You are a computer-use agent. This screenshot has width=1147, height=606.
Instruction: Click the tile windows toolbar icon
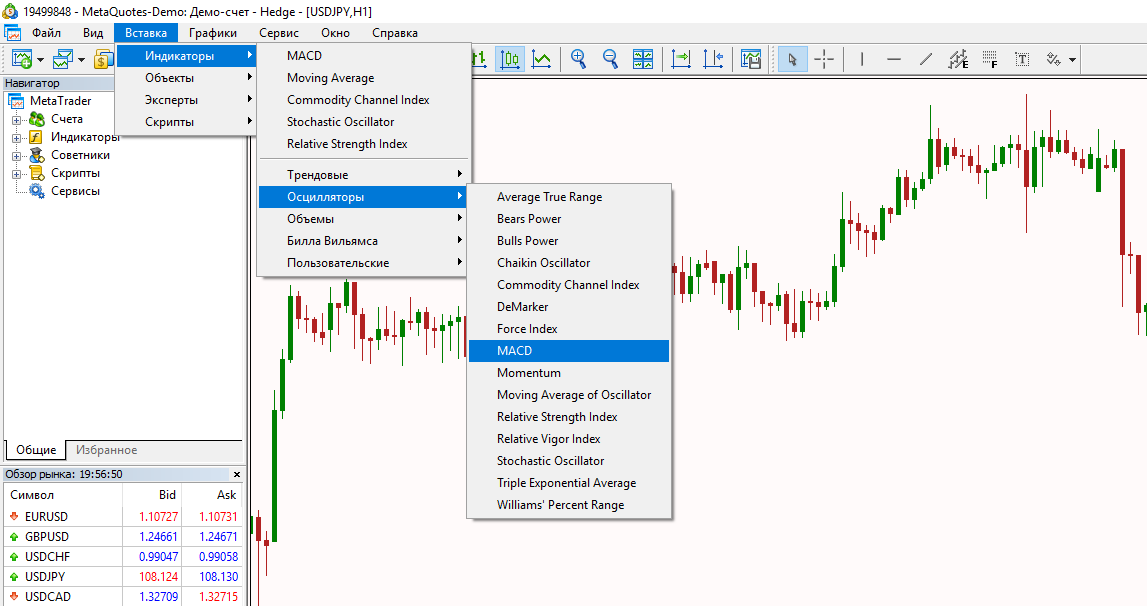[643, 59]
